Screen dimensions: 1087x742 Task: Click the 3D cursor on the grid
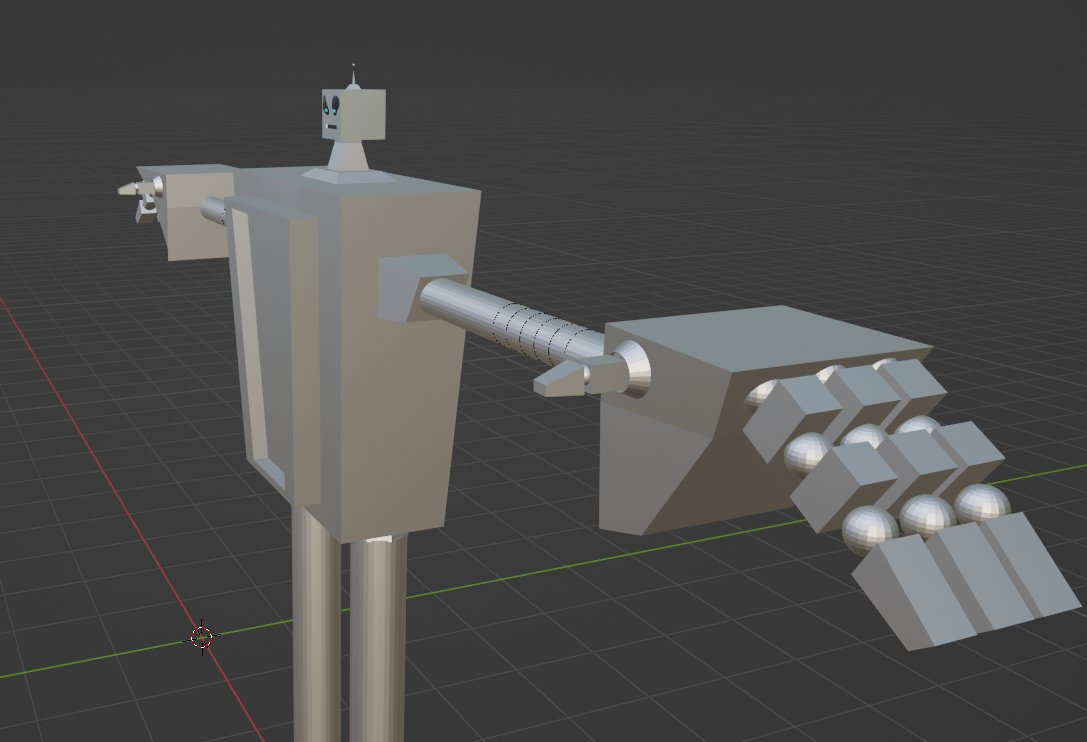coord(202,636)
